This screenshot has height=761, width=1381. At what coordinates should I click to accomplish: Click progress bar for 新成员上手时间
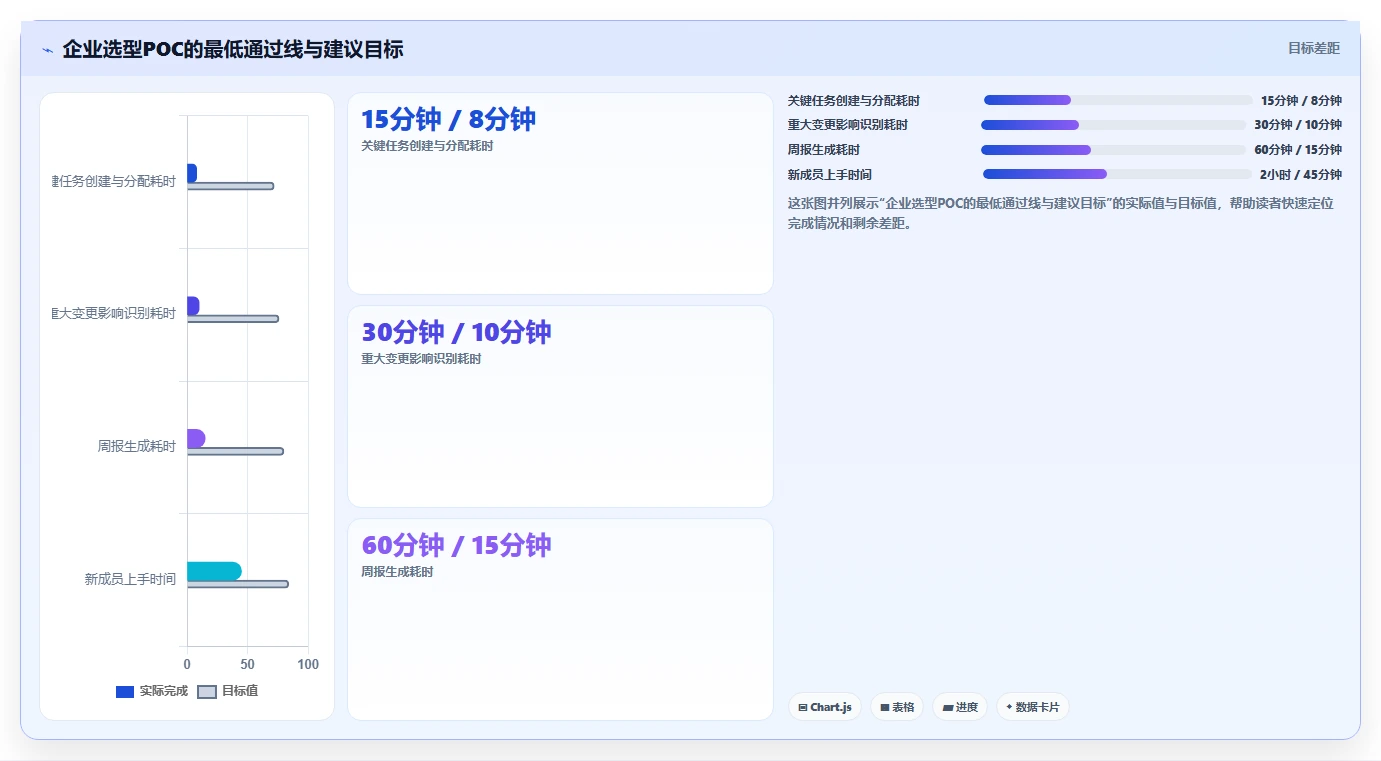pos(1118,174)
